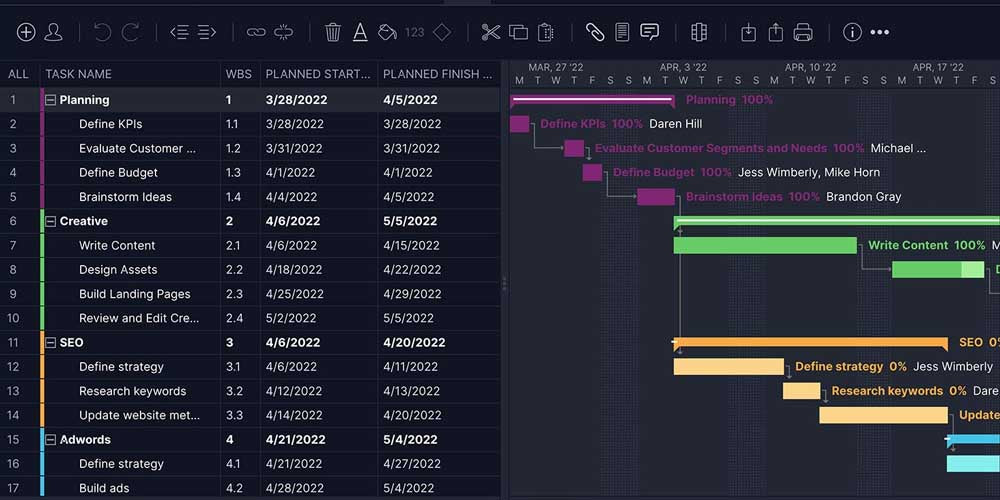The height and width of the screenshot is (500, 1000).
Task: Click the paperclip attachment icon
Action: click(595, 33)
